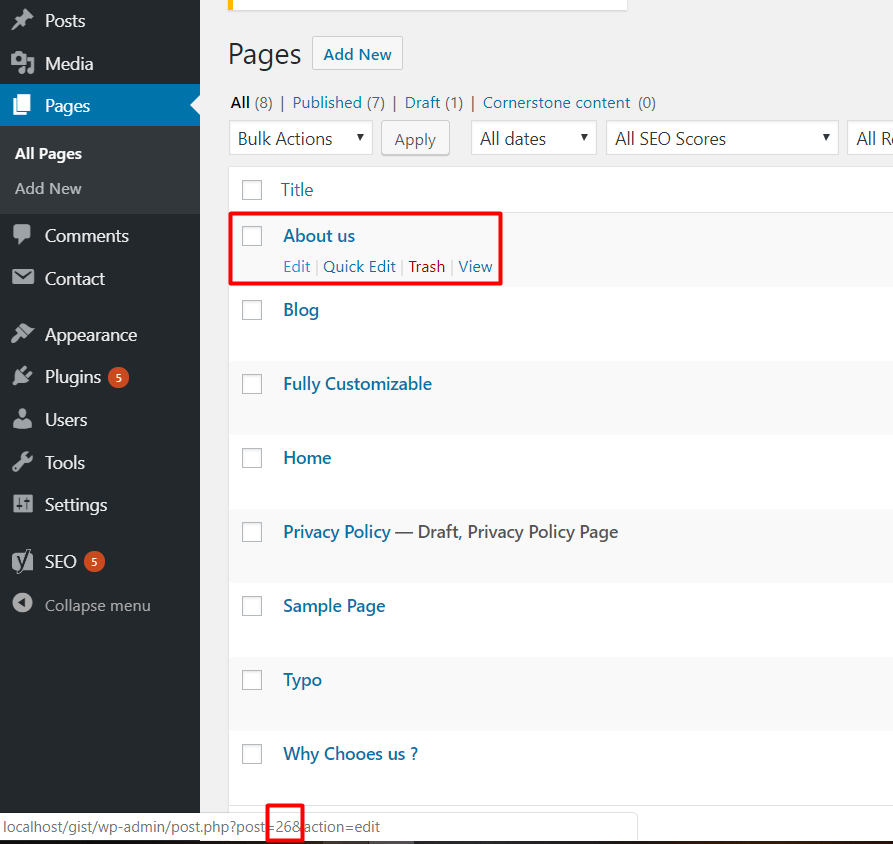Screen dimensions: 893x844
Task: Check the Why Chooes us page checkbox
Action: 252,754
